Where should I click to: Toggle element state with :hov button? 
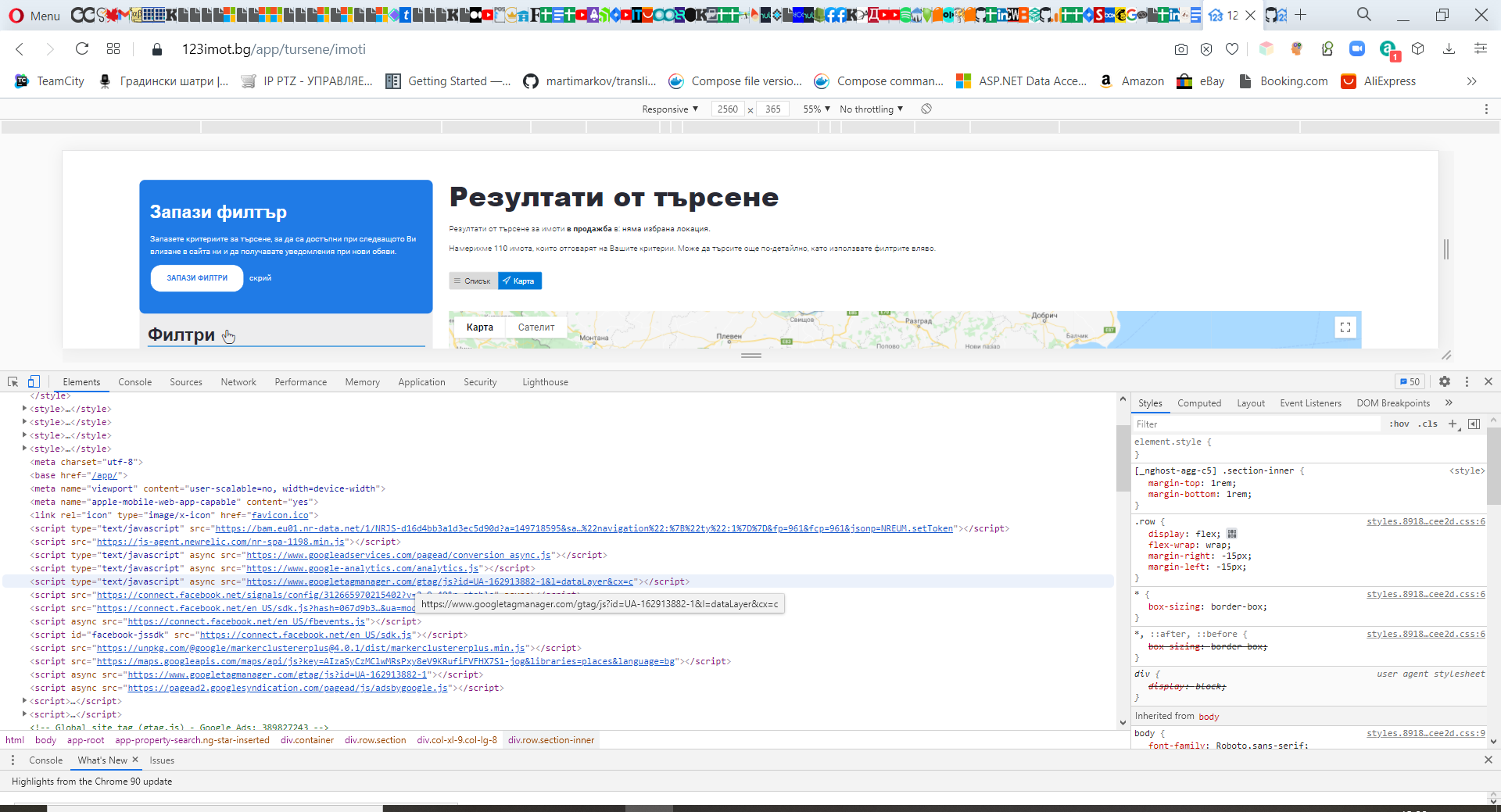(1399, 424)
